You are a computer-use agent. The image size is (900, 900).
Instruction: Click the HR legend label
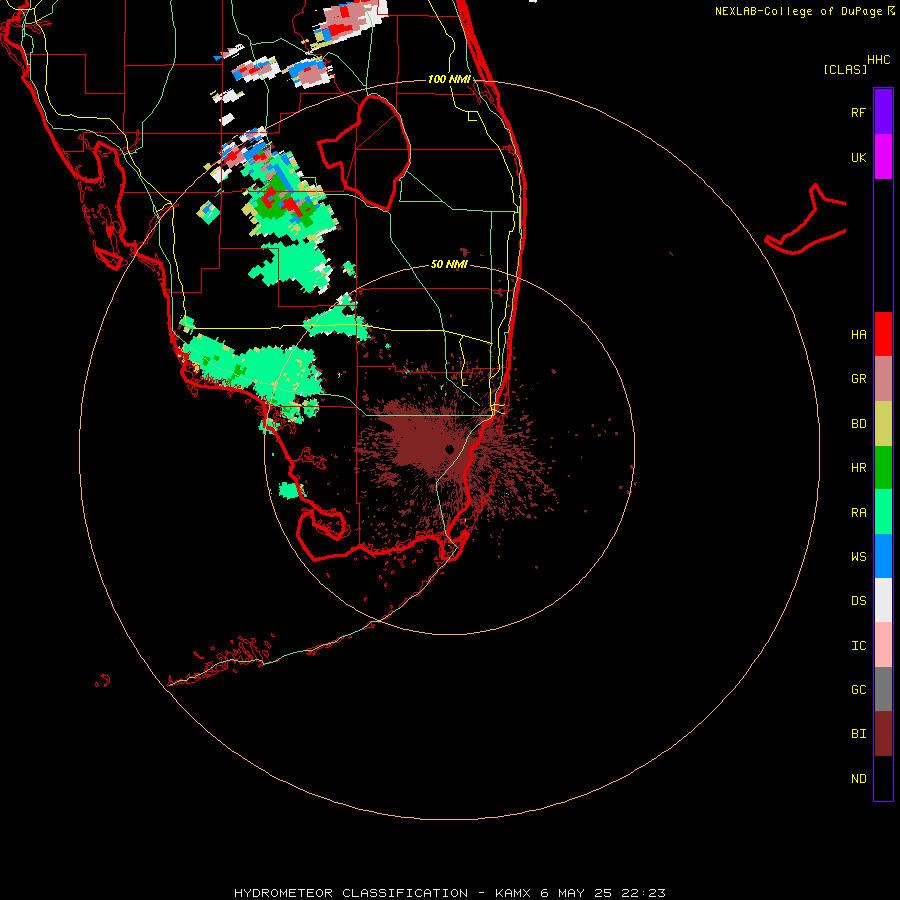(858, 468)
